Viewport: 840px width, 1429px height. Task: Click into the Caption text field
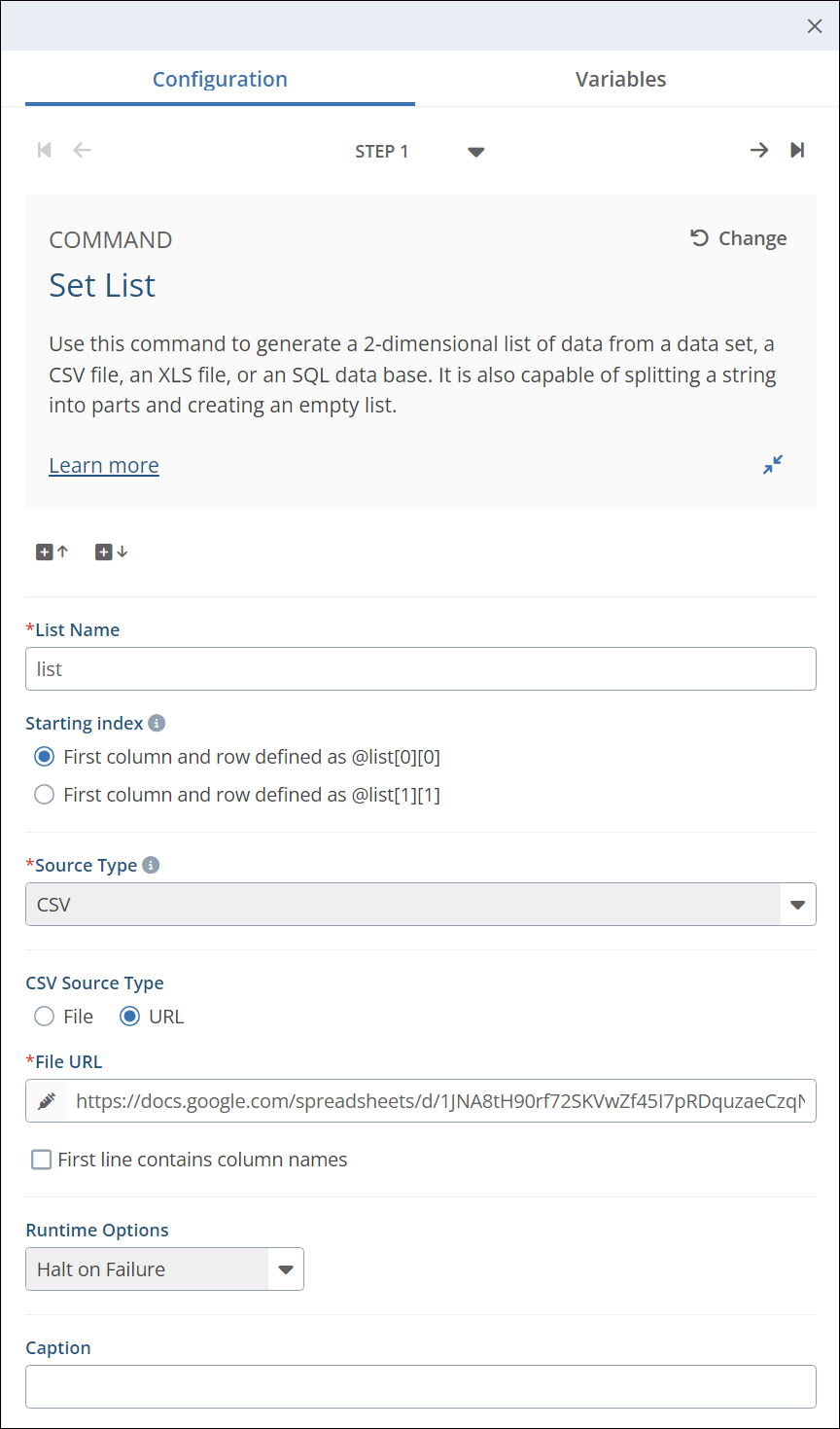(x=420, y=1386)
